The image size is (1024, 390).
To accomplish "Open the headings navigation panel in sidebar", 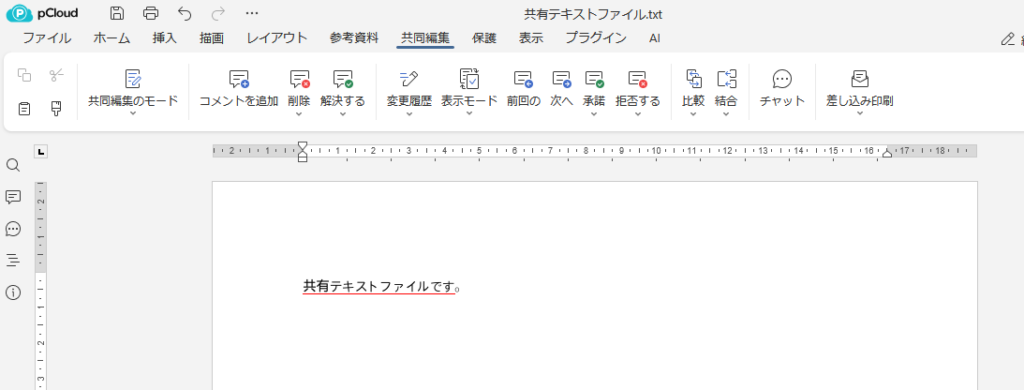I will pos(13,261).
